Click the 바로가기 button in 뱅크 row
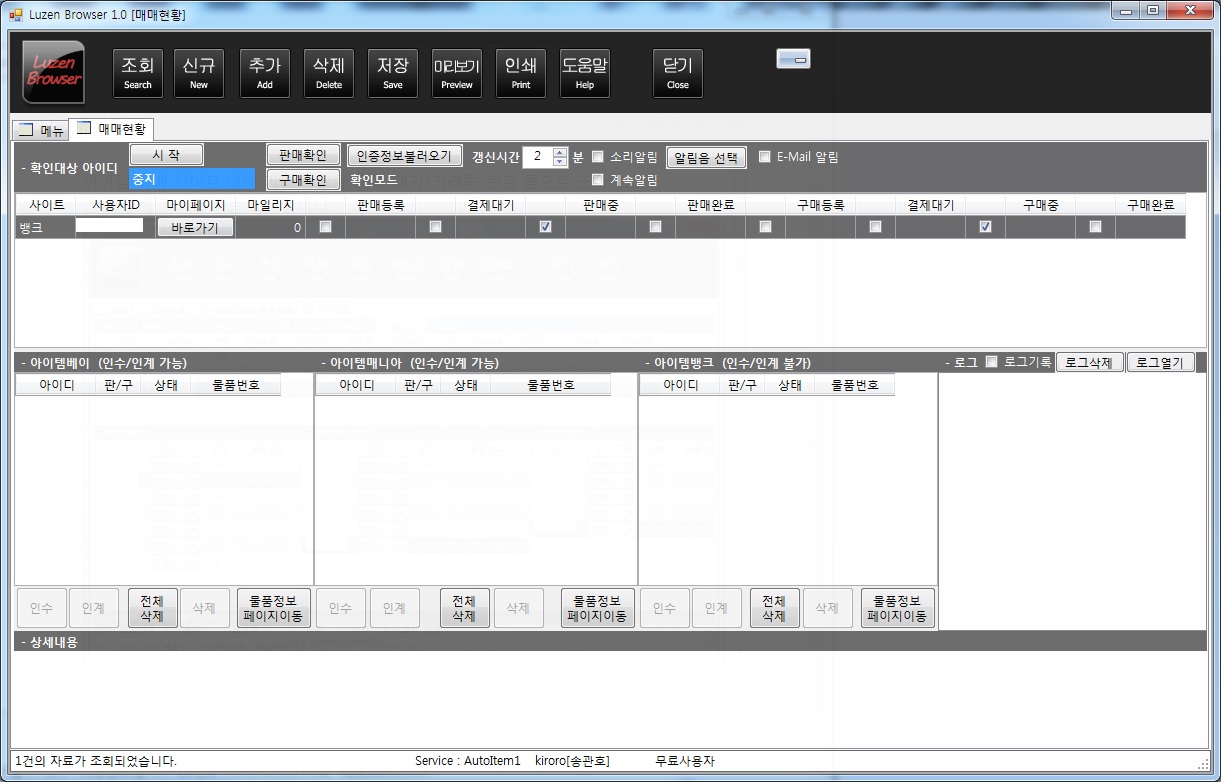 pyautogui.click(x=195, y=227)
